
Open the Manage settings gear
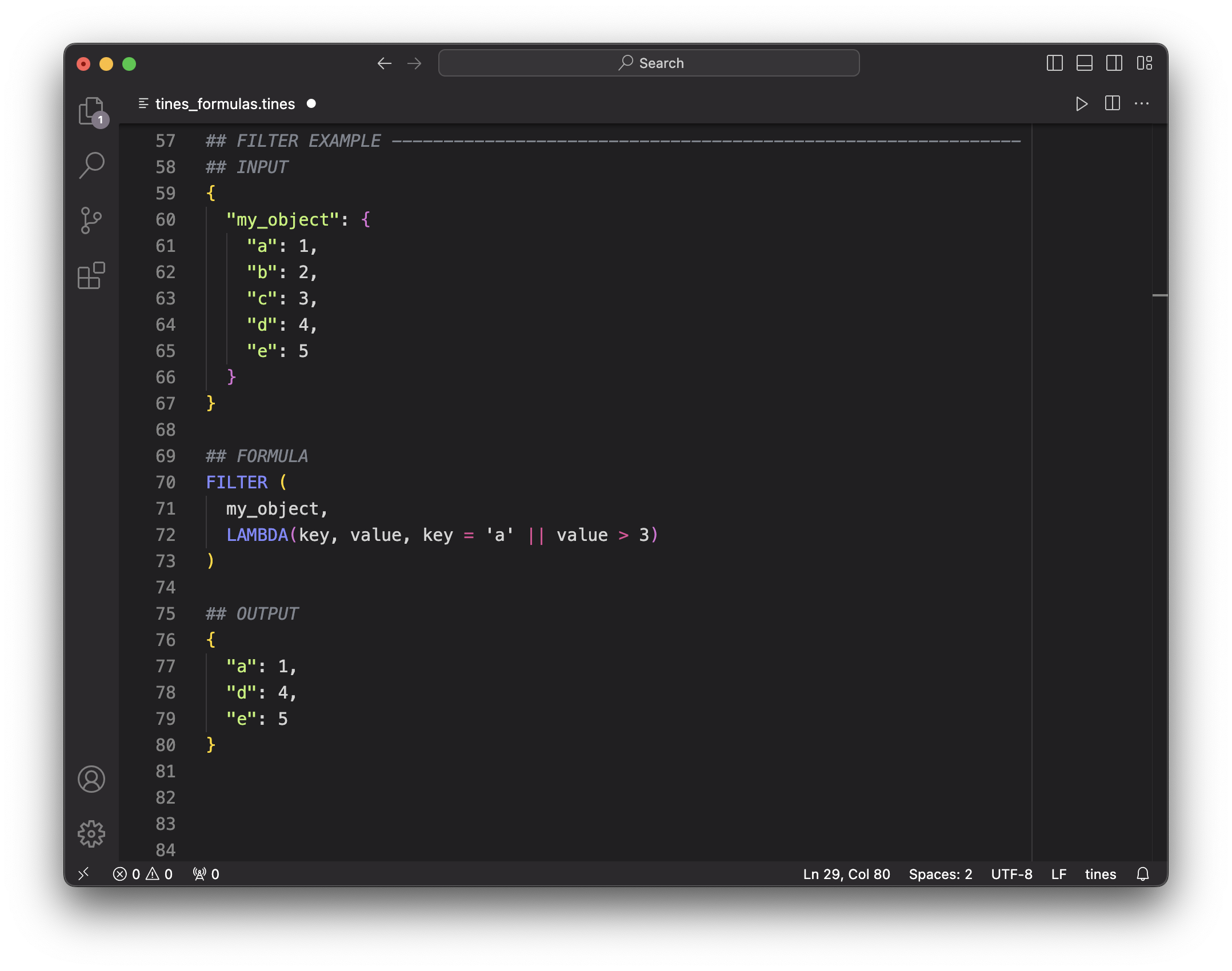click(91, 834)
